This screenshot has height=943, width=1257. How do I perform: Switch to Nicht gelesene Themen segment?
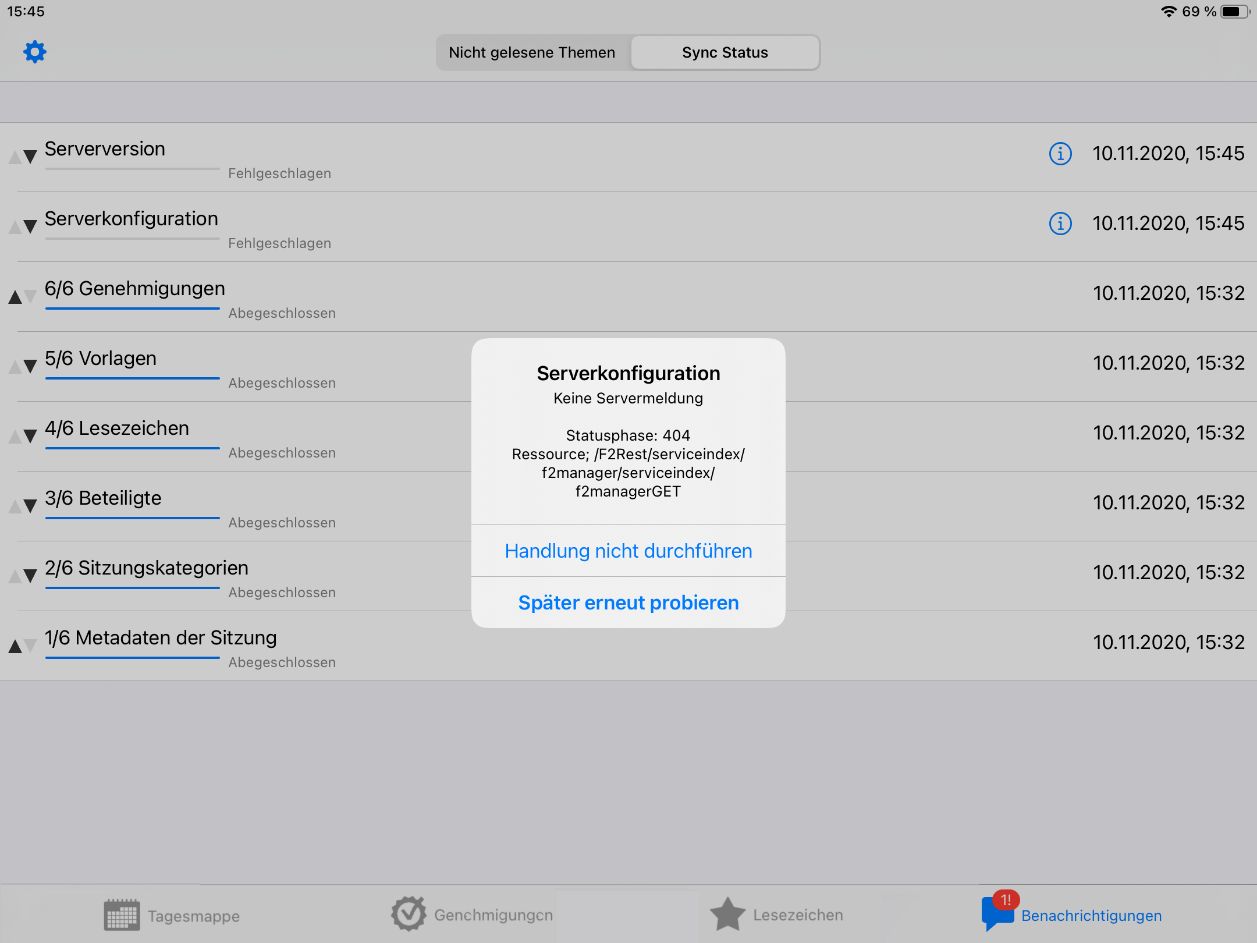pos(532,53)
